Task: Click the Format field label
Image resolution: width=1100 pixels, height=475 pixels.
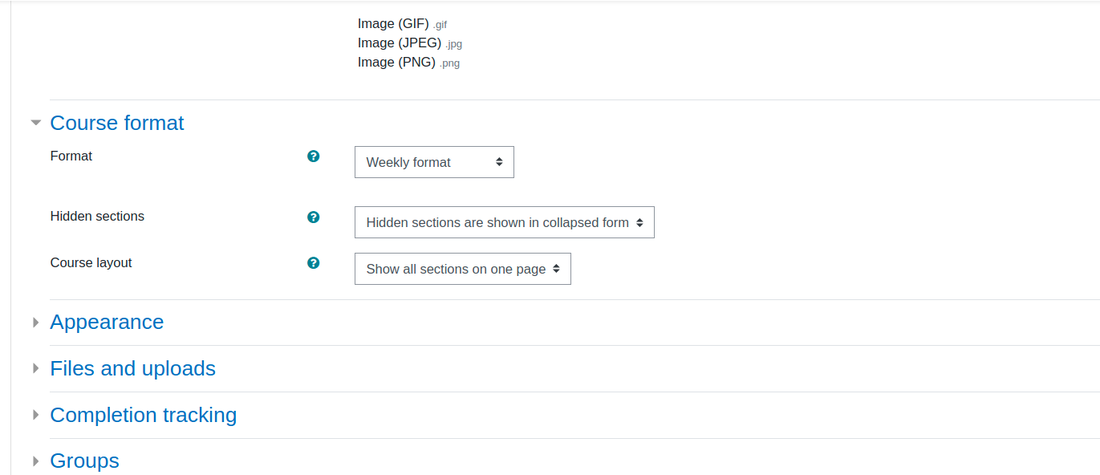Action: click(71, 156)
